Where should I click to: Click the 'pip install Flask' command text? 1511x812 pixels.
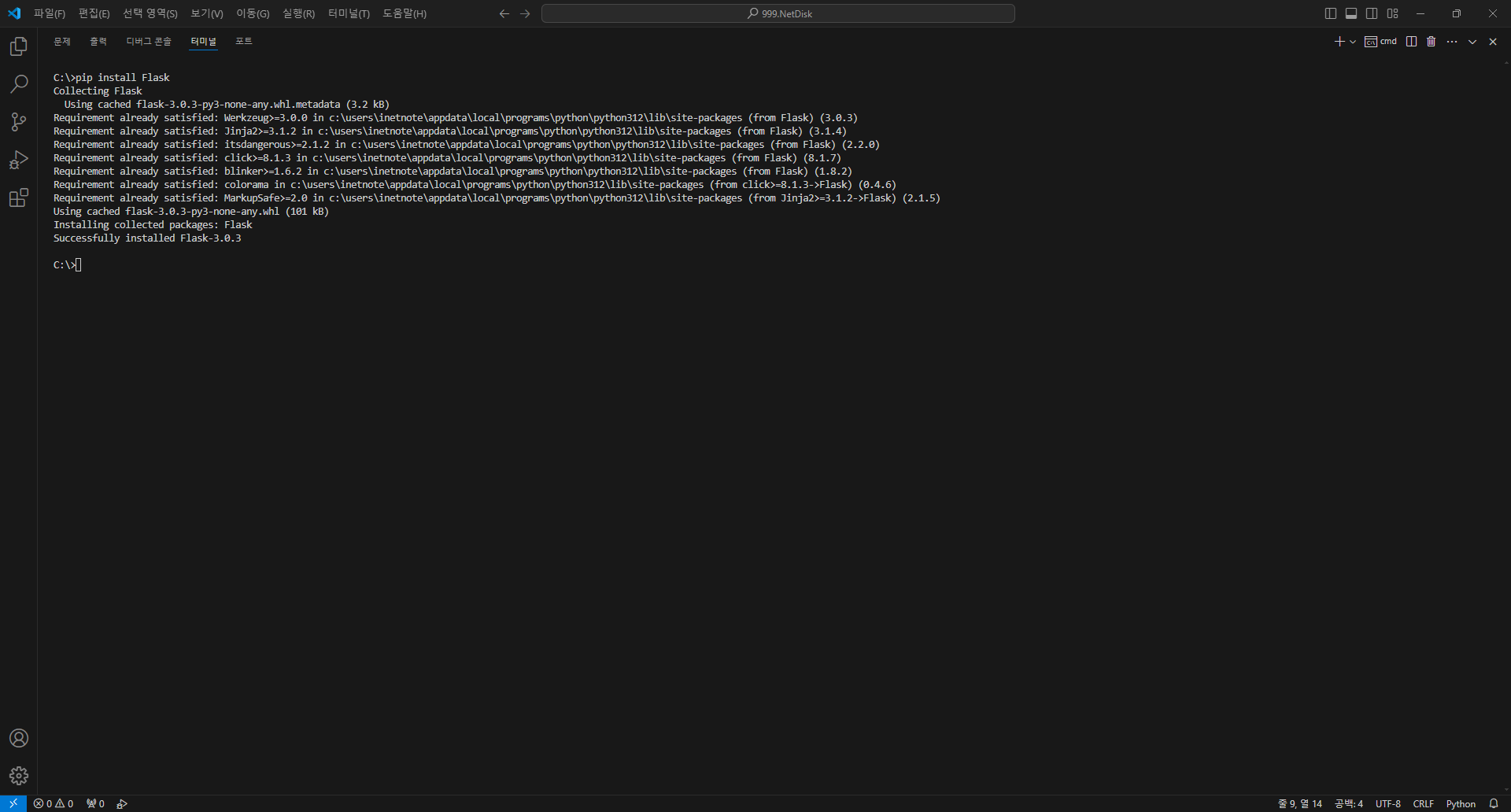[x=123, y=78]
